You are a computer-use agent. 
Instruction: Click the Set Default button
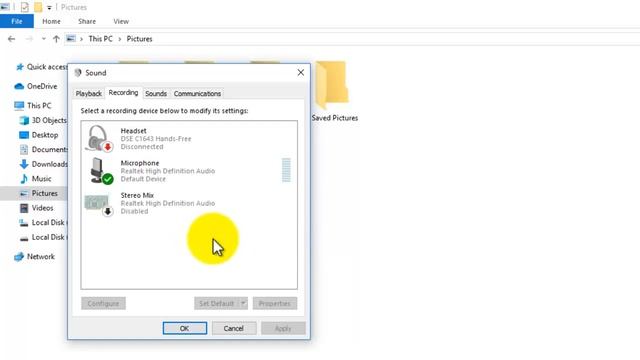pyautogui.click(x=216, y=303)
